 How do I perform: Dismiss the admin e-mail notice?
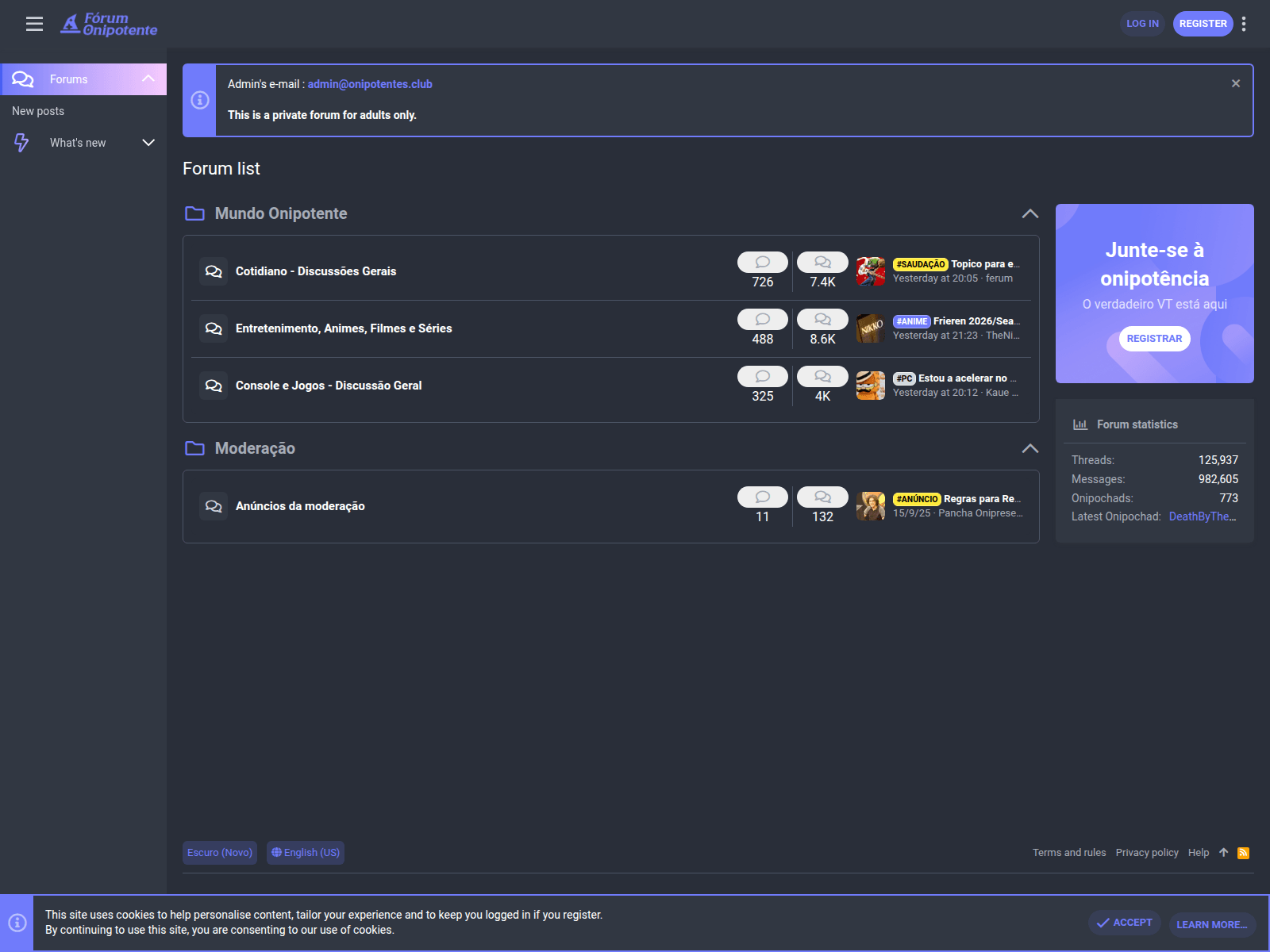(1235, 83)
